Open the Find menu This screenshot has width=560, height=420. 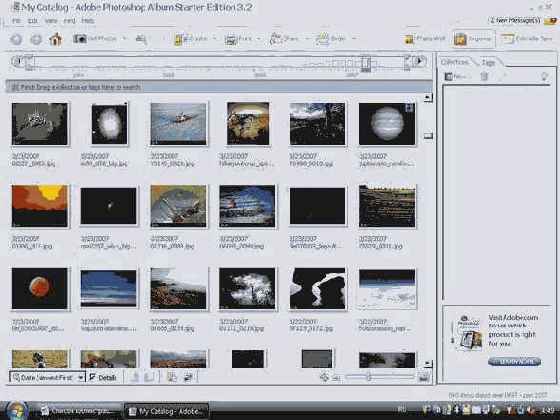(70, 21)
